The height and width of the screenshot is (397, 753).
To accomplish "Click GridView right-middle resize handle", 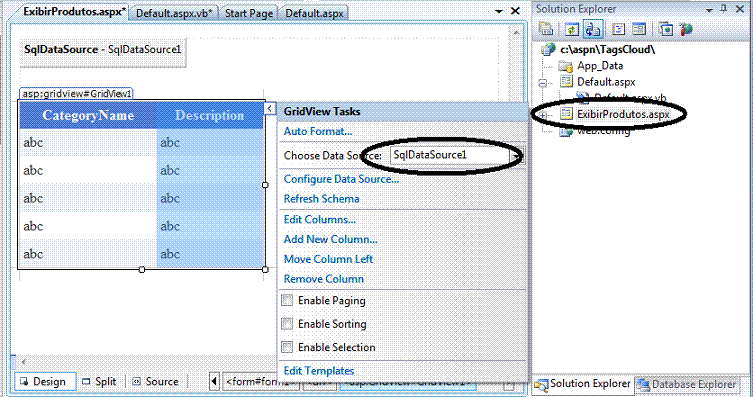I will (x=265, y=185).
